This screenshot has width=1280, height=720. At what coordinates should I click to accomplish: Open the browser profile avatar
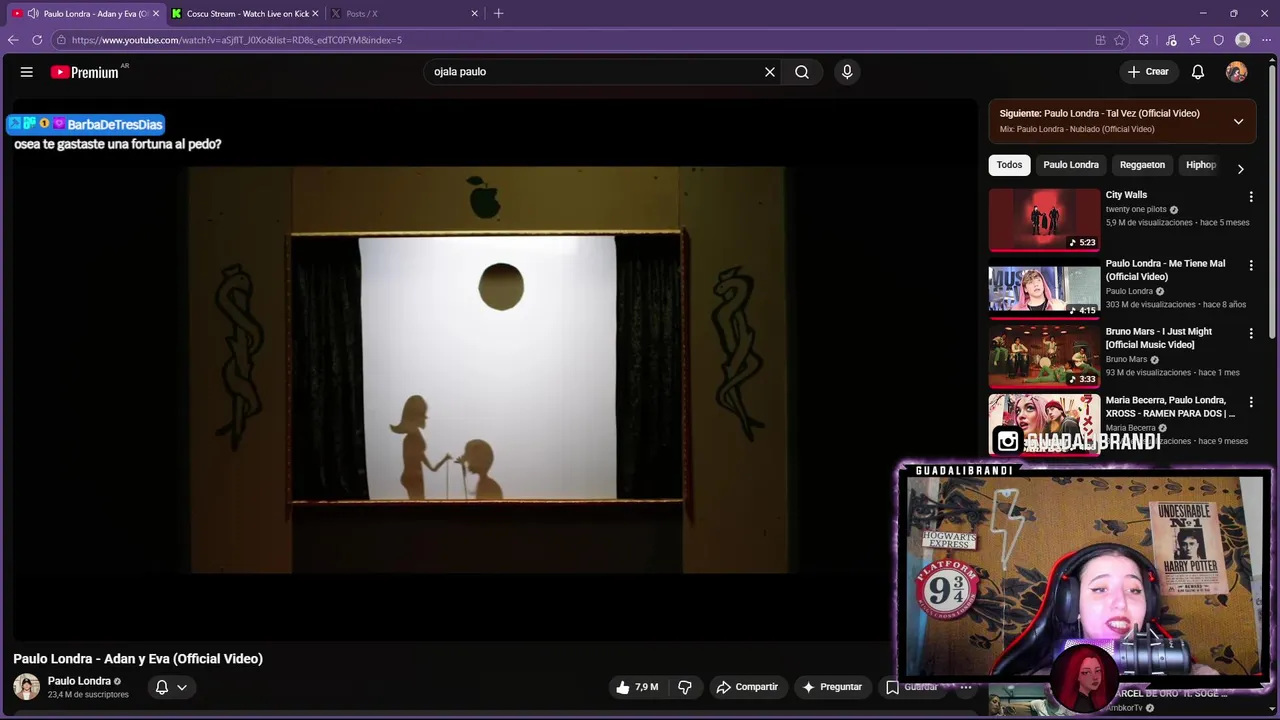pos(1243,40)
